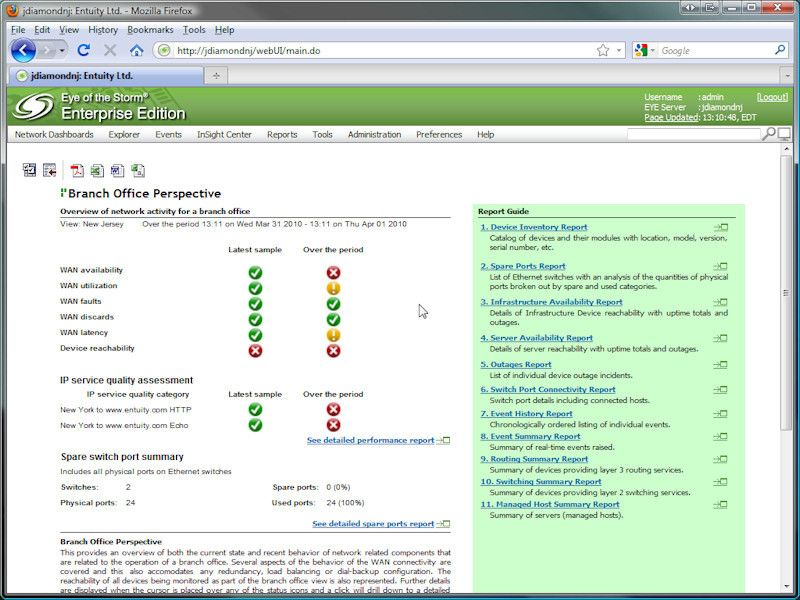Open the Switching Summary Report link
This screenshot has height=600, width=800.
541,482
